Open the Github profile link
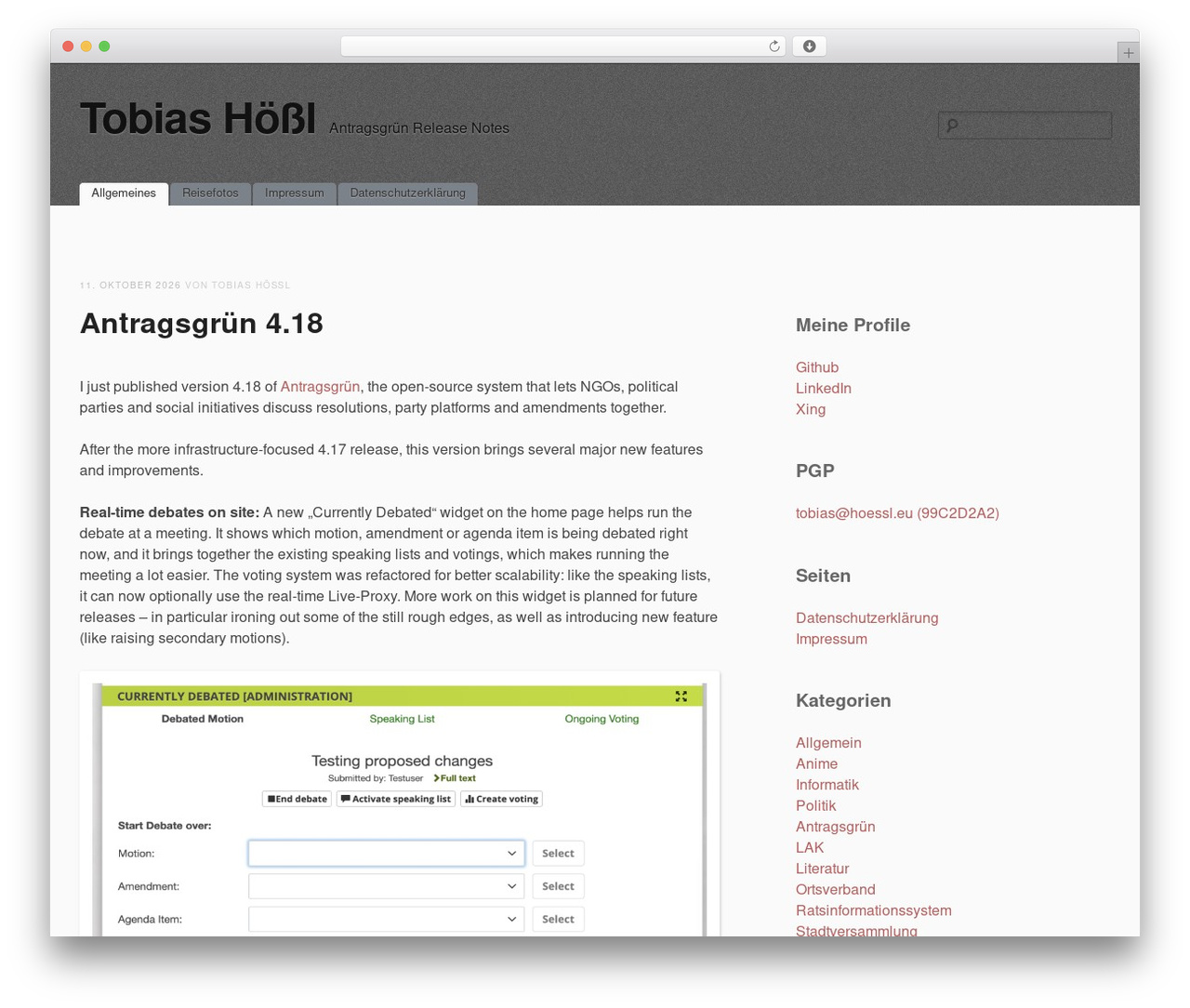 pyautogui.click(x=817, y=367)
